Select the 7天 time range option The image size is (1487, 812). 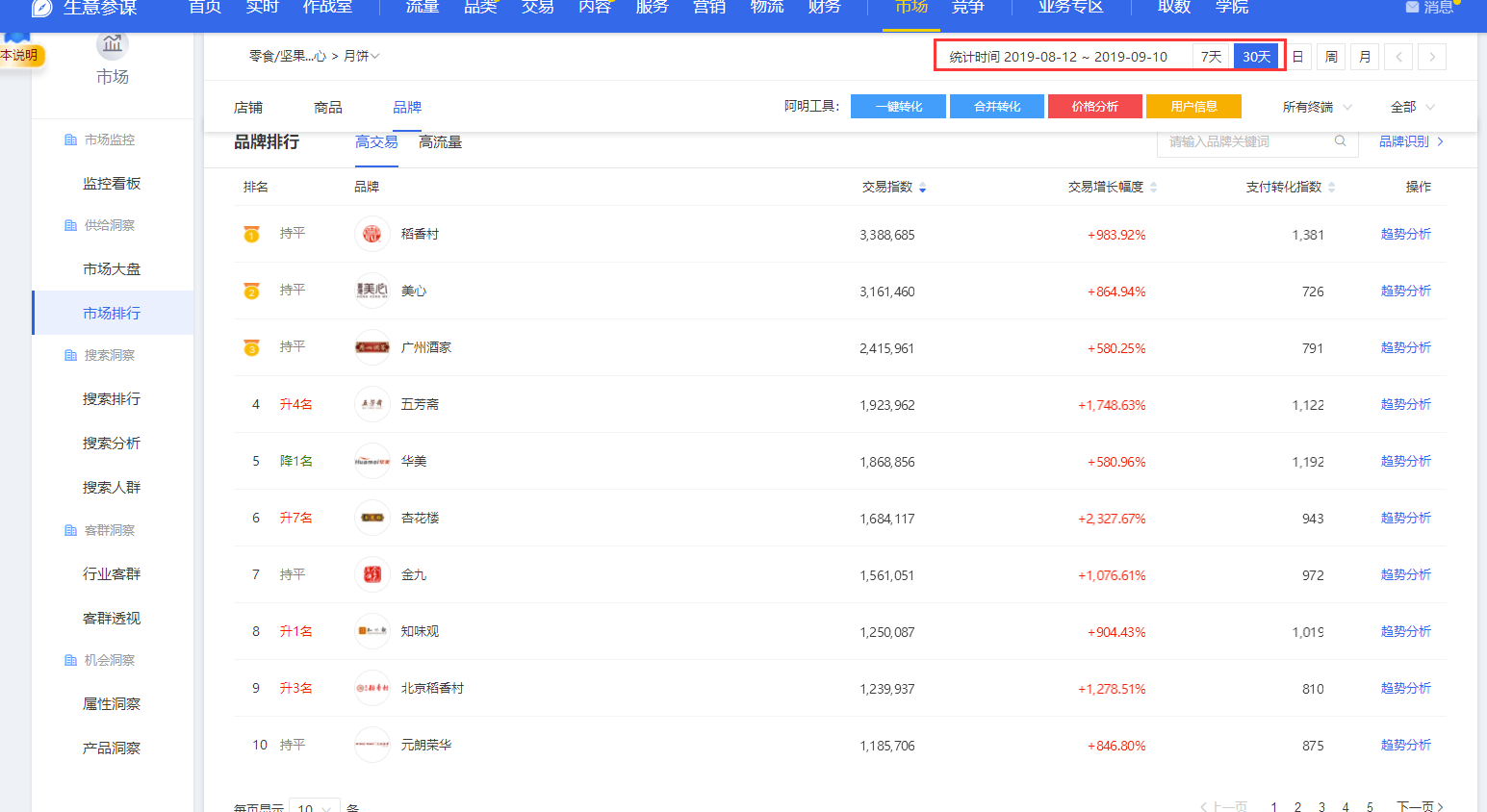1211,57
